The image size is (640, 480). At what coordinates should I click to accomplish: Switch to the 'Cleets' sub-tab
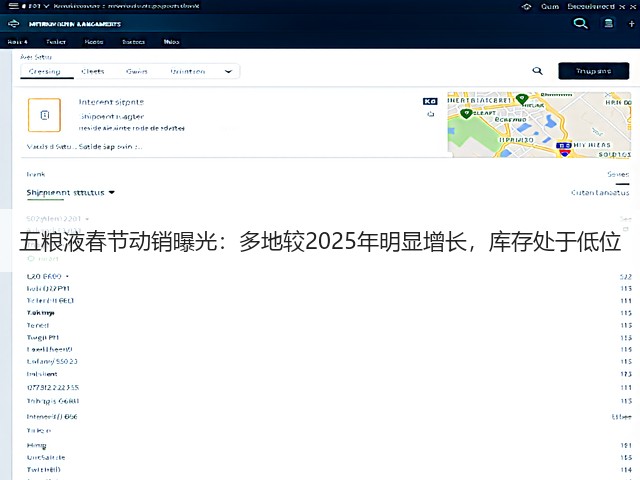(x=93, y=71)
